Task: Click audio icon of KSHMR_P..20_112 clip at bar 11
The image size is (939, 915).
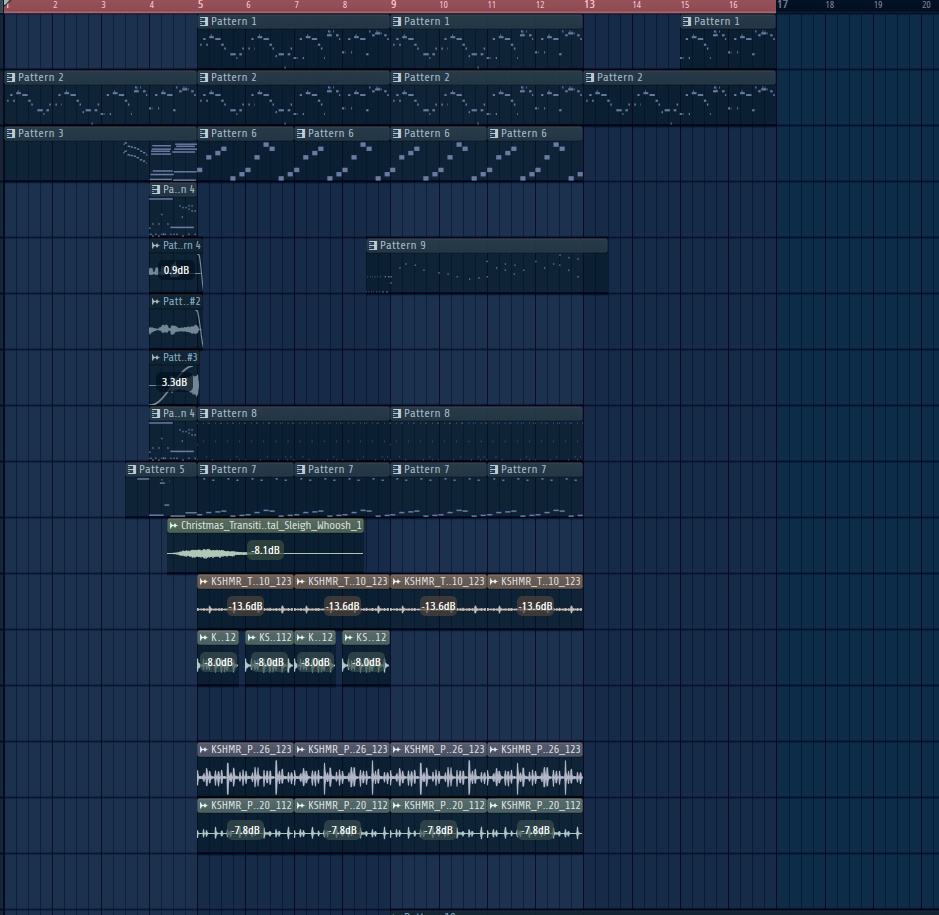Action: 493,805
